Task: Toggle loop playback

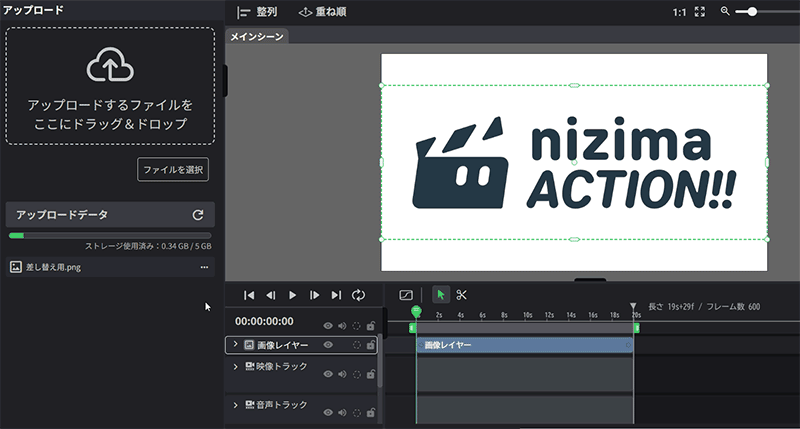Action: click(359, 295)
